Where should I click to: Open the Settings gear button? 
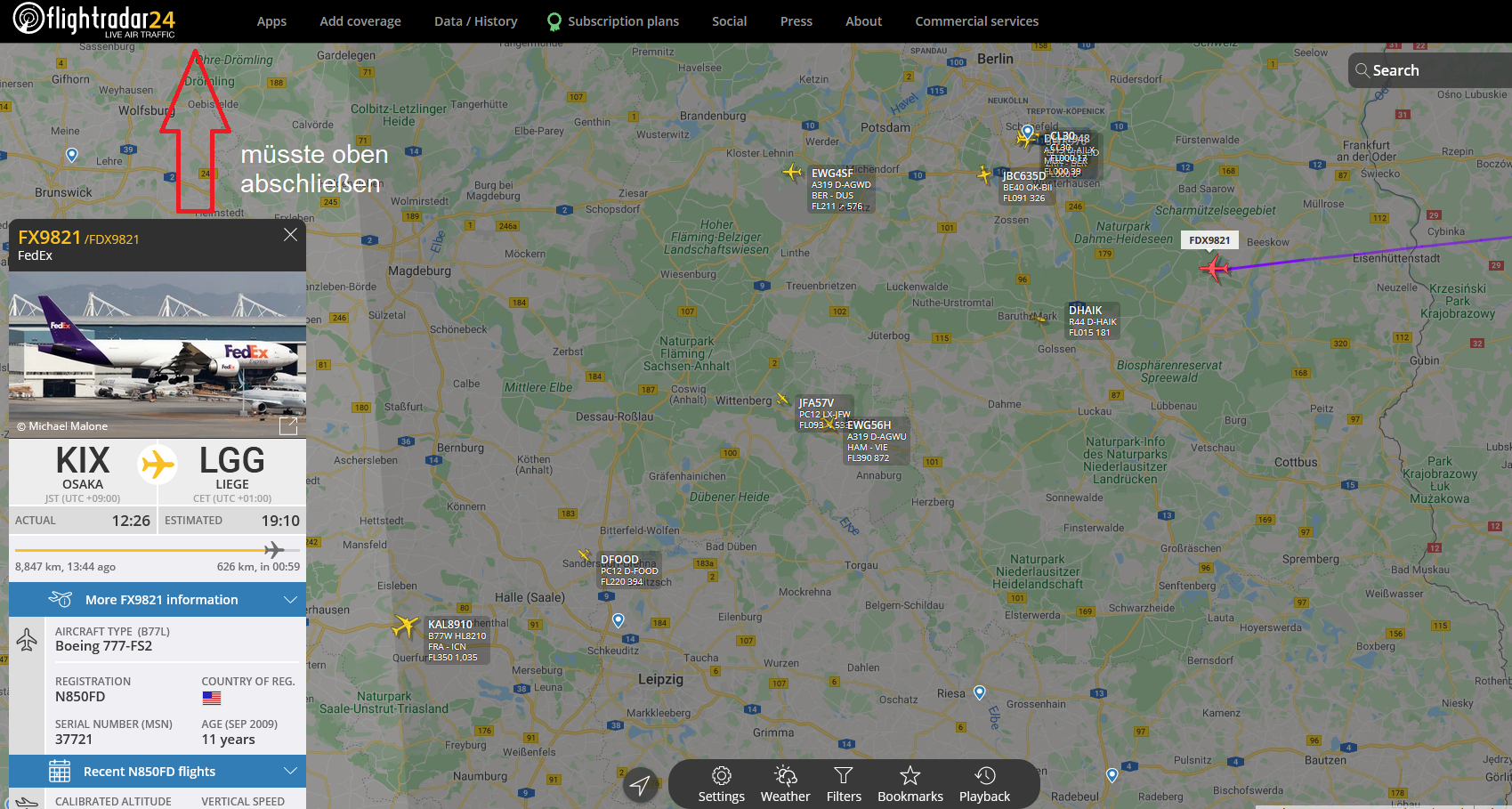722,785
